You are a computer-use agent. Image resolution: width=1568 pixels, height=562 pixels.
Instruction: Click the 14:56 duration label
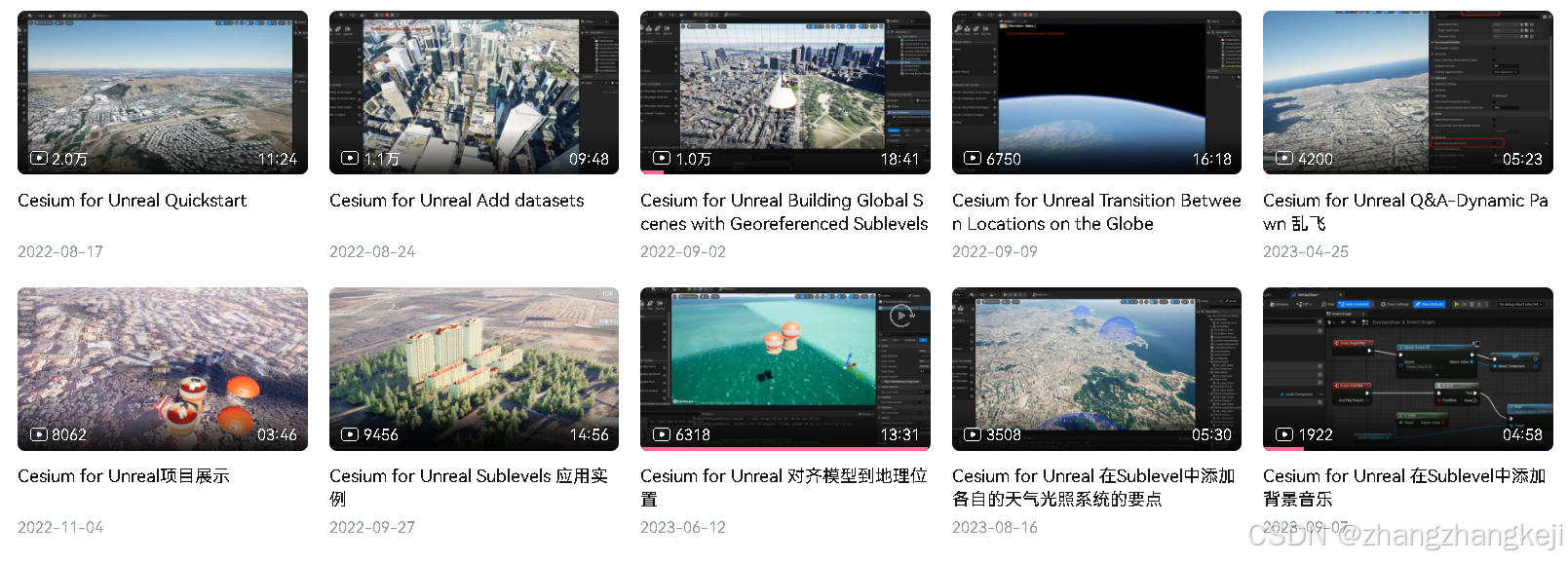pos(589,434)
